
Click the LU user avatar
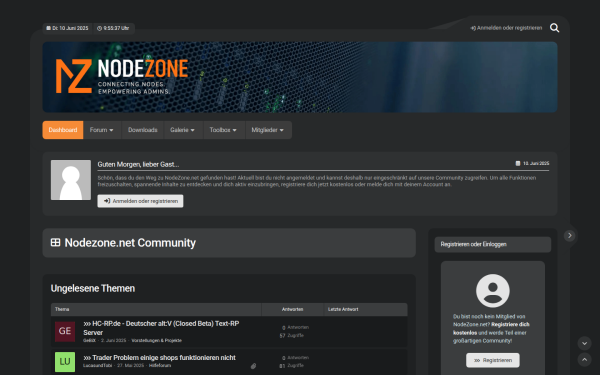coord(65,362)
